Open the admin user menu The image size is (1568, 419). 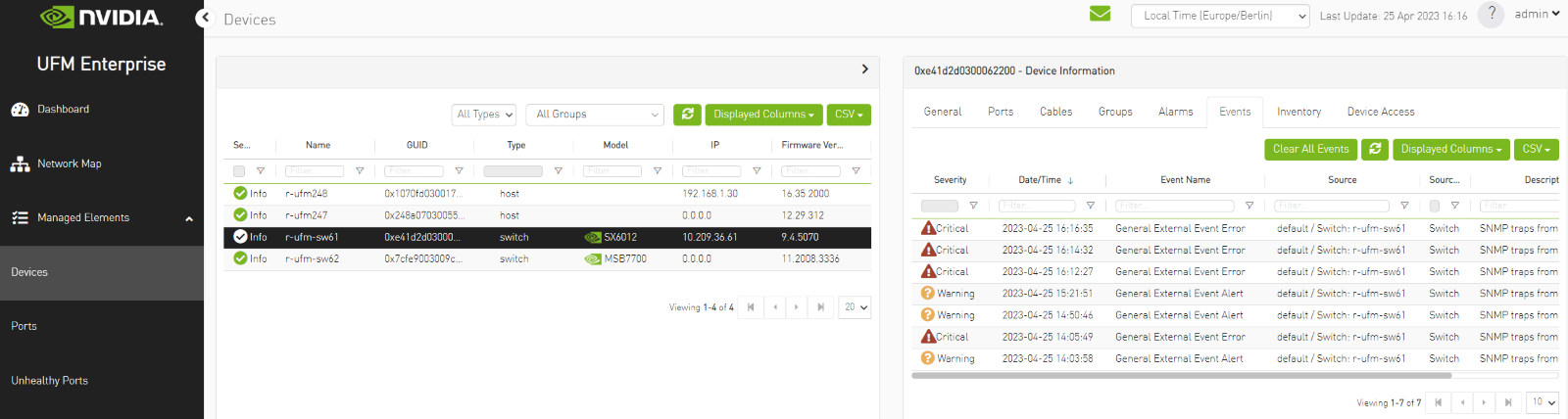click(x=1537, y=14)
